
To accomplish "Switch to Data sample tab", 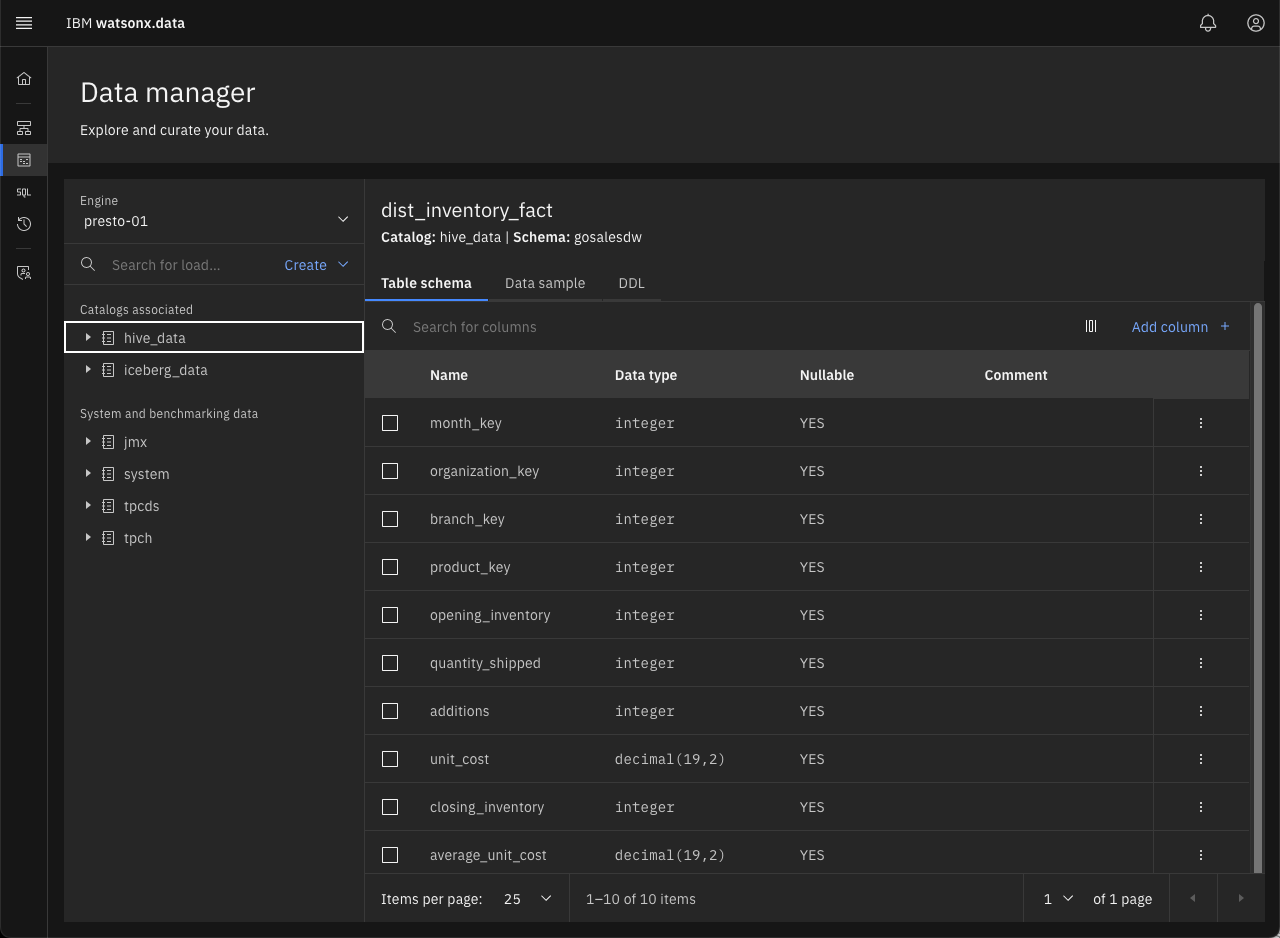I will pyautogui.click(x=545, y=283).
